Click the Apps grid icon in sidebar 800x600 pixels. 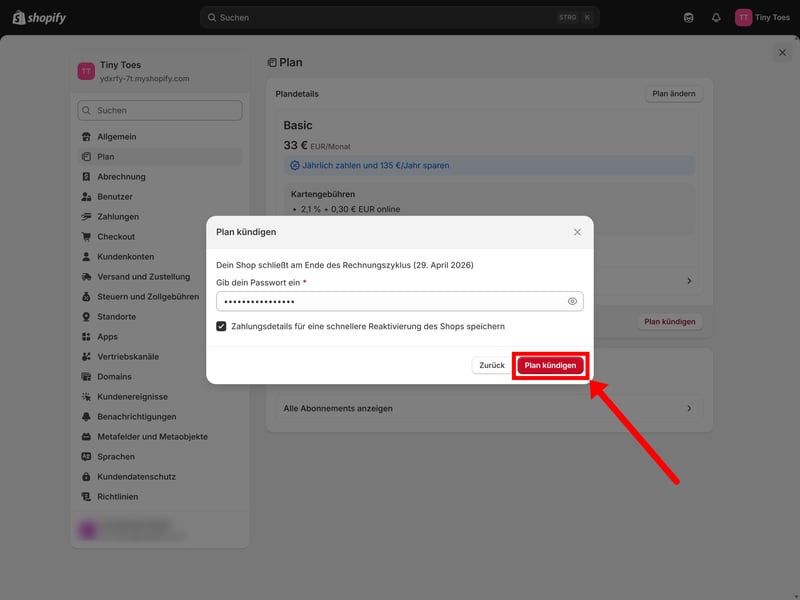[87, 337]
